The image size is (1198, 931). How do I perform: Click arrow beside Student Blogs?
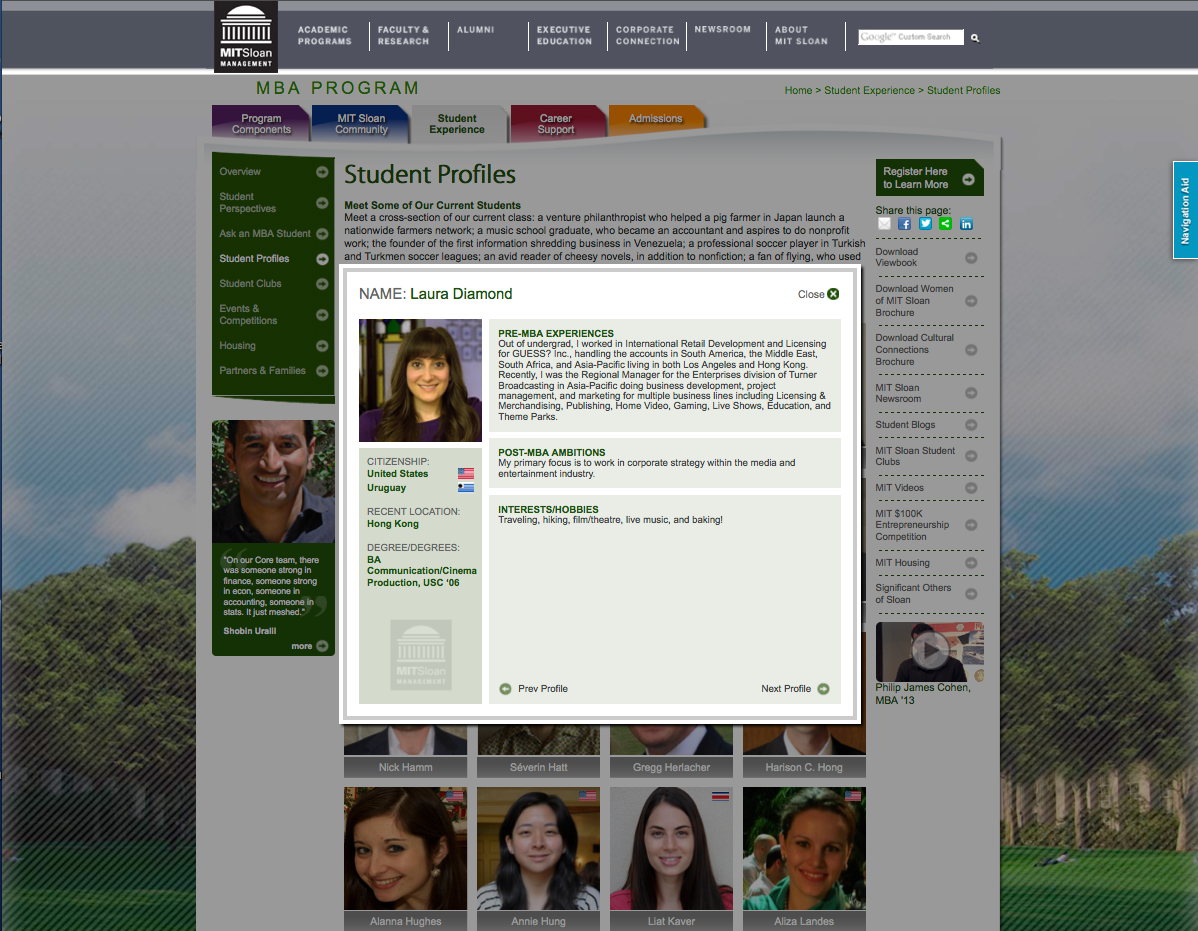(971, 425)
